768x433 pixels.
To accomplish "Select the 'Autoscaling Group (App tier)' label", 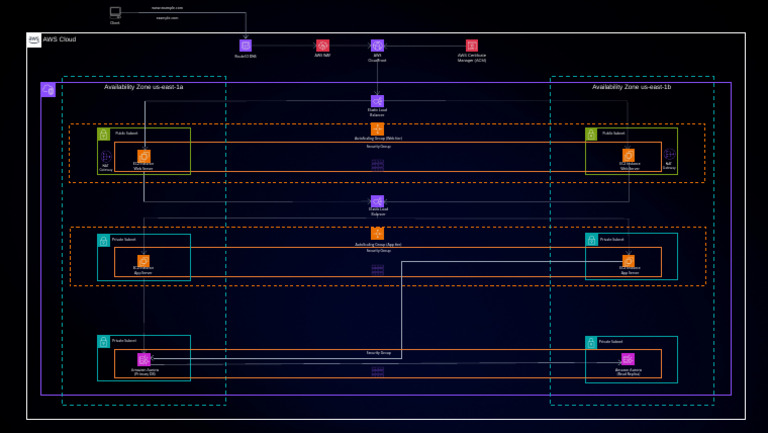I will (x=378, y=244).
